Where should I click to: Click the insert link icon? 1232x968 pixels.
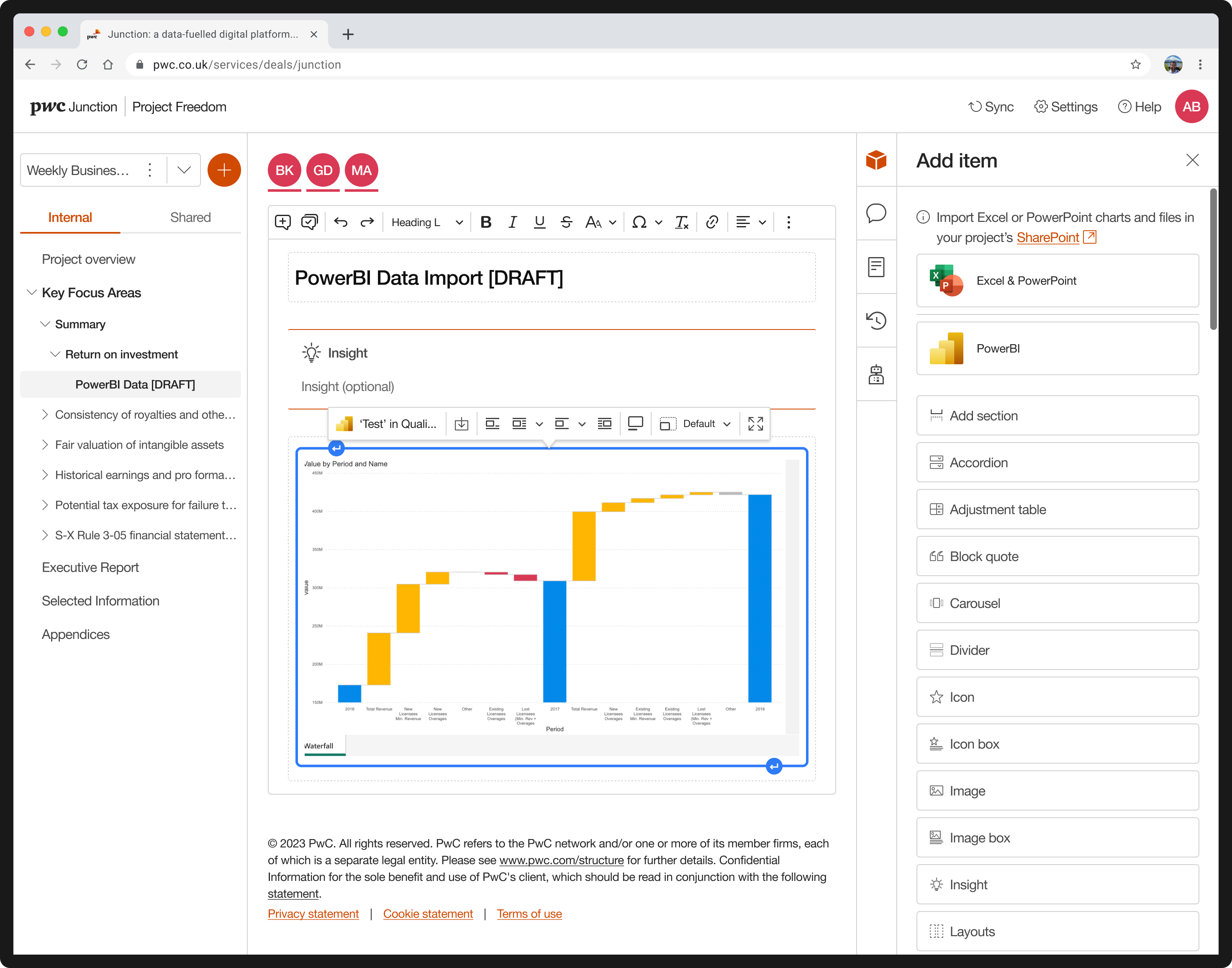click(x=712, y=222)
